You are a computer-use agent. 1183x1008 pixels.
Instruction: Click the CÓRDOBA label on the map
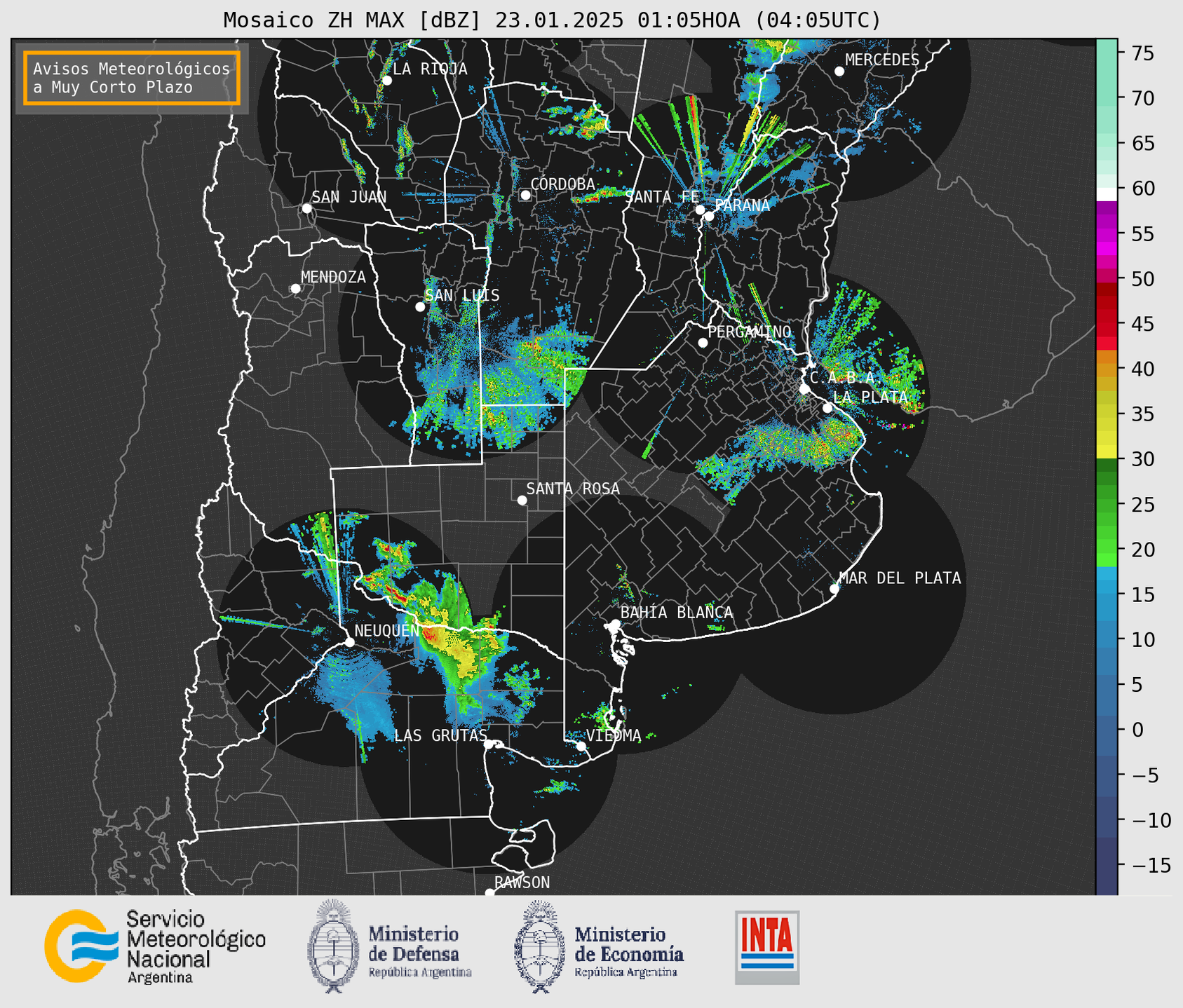point(562,184)
